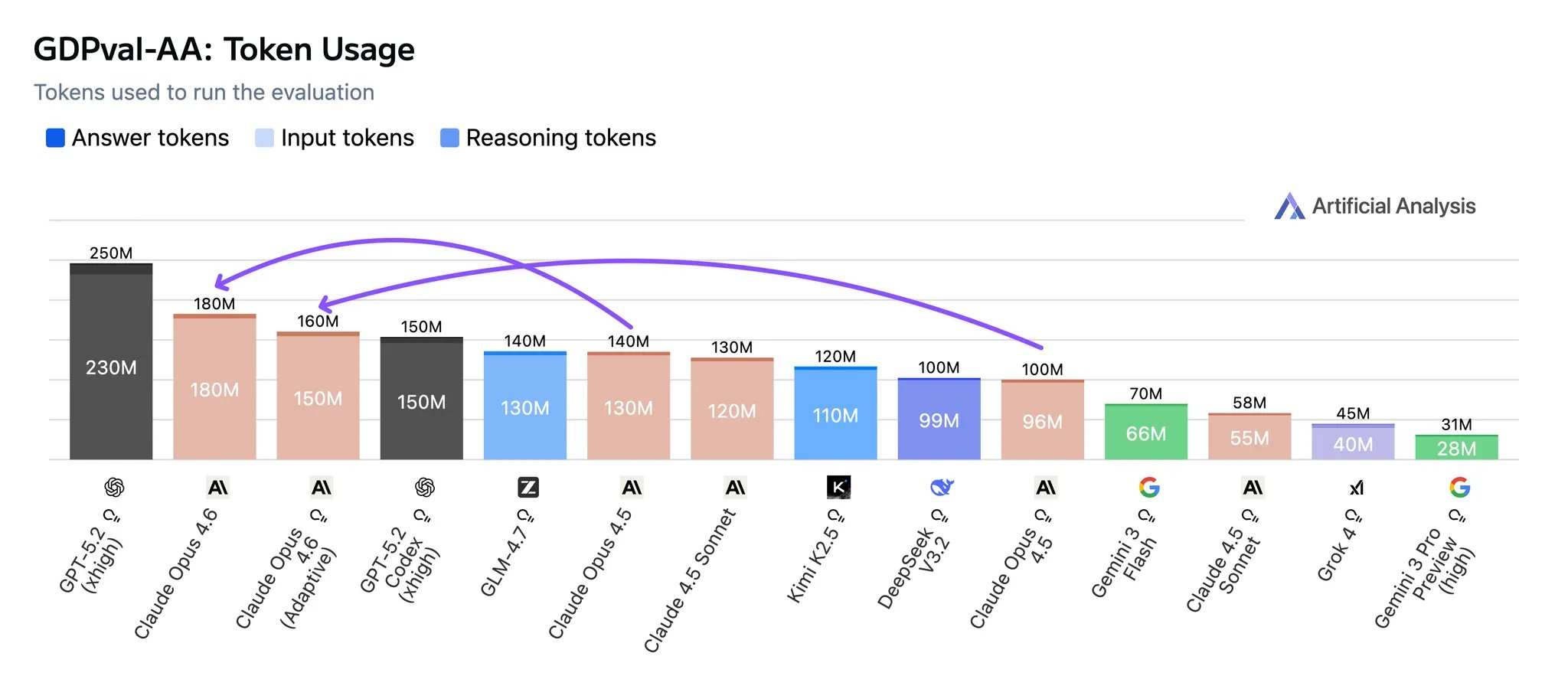Click the Reasoning tokens legend color swatch
Viewport: 1568px width, 689px height.
(x=449, y=138)
